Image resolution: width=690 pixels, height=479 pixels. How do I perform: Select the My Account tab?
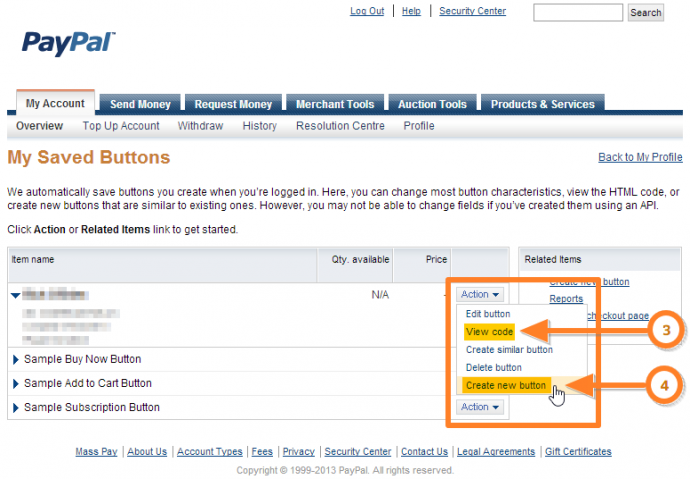tap(55, 103)
